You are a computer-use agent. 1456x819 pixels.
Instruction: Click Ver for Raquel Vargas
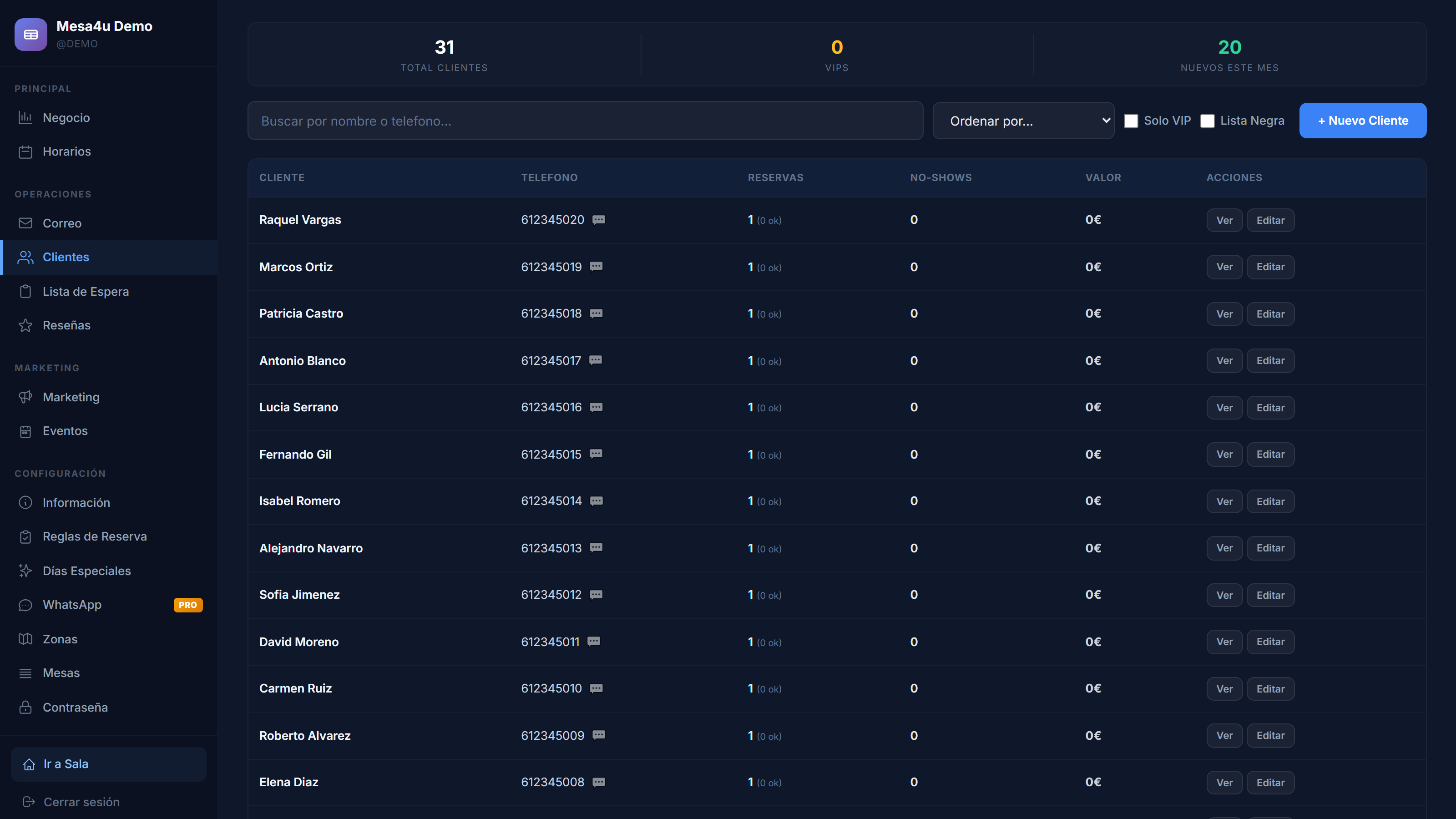tap(1224, 220)
